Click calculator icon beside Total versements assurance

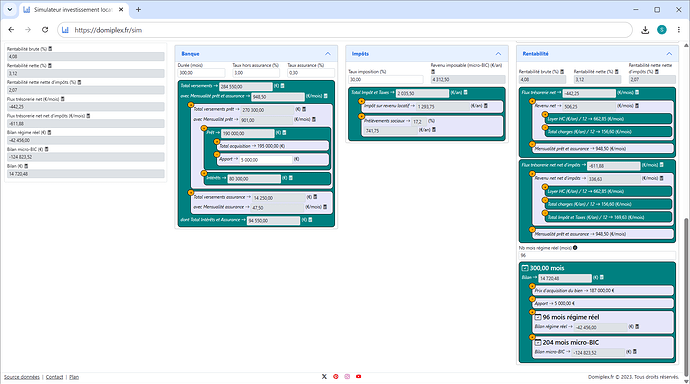315,197
